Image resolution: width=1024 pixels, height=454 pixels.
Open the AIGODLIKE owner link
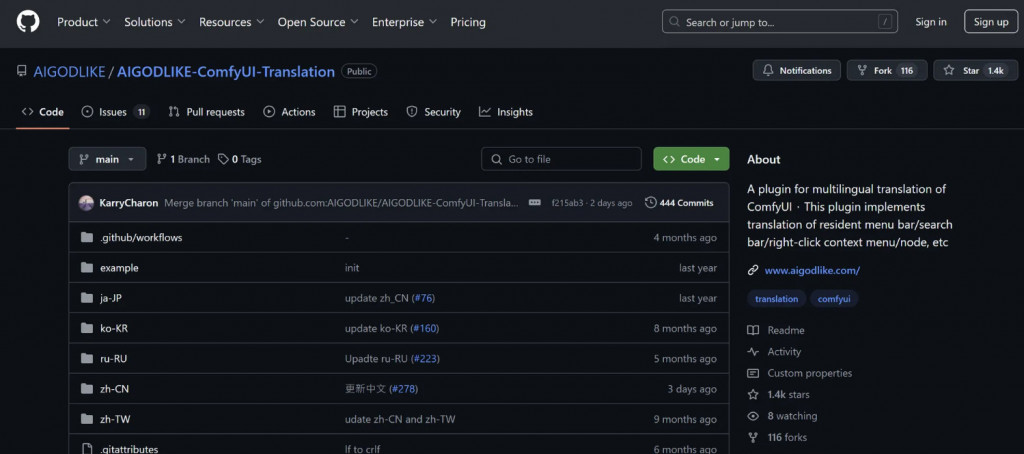pos(69,71)
